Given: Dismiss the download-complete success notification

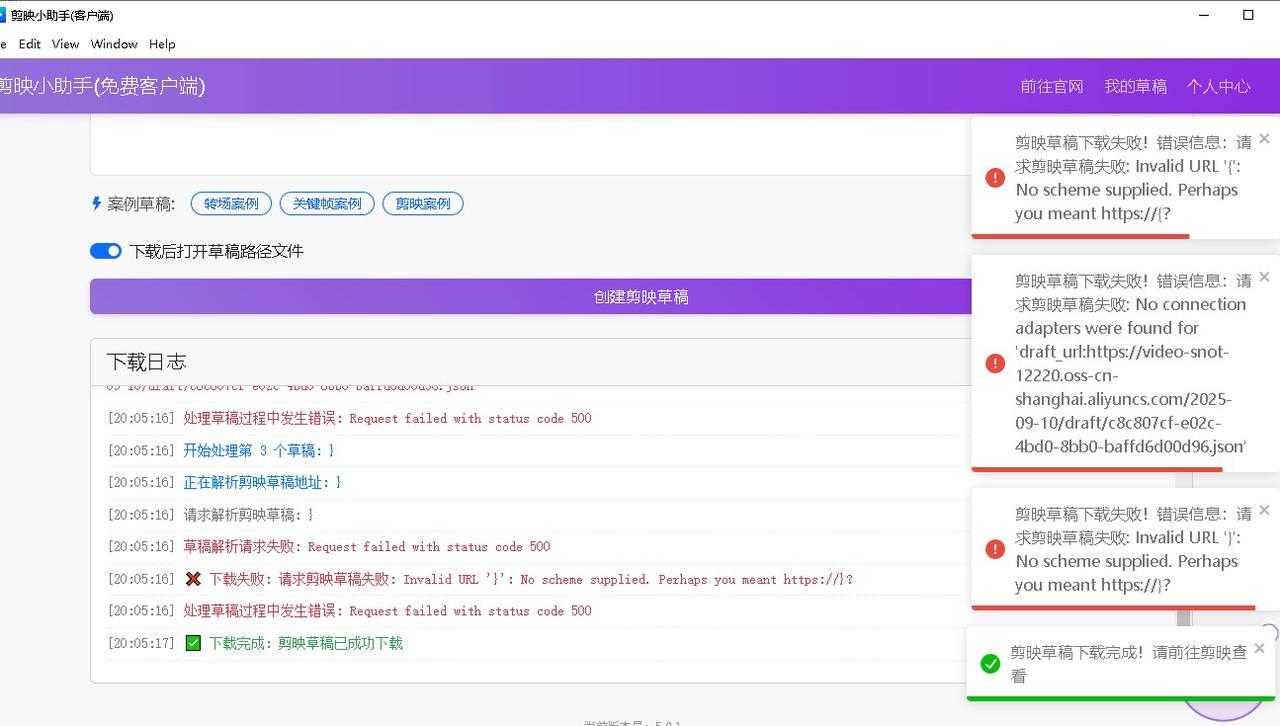Looking at the screenshot, I should pos(1259,648).
